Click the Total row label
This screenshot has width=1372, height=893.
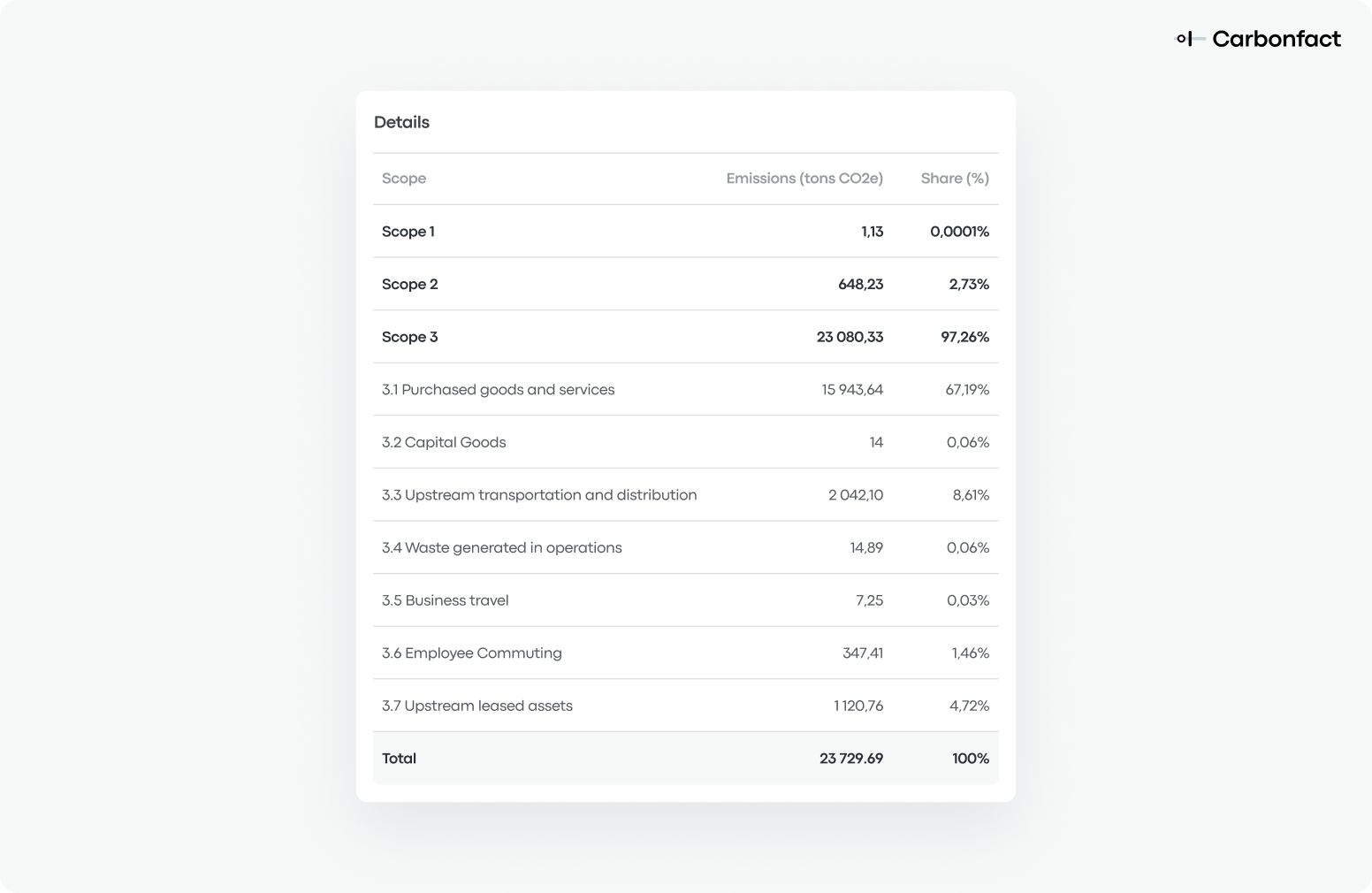pyautogui.click(x=399, y=759)
